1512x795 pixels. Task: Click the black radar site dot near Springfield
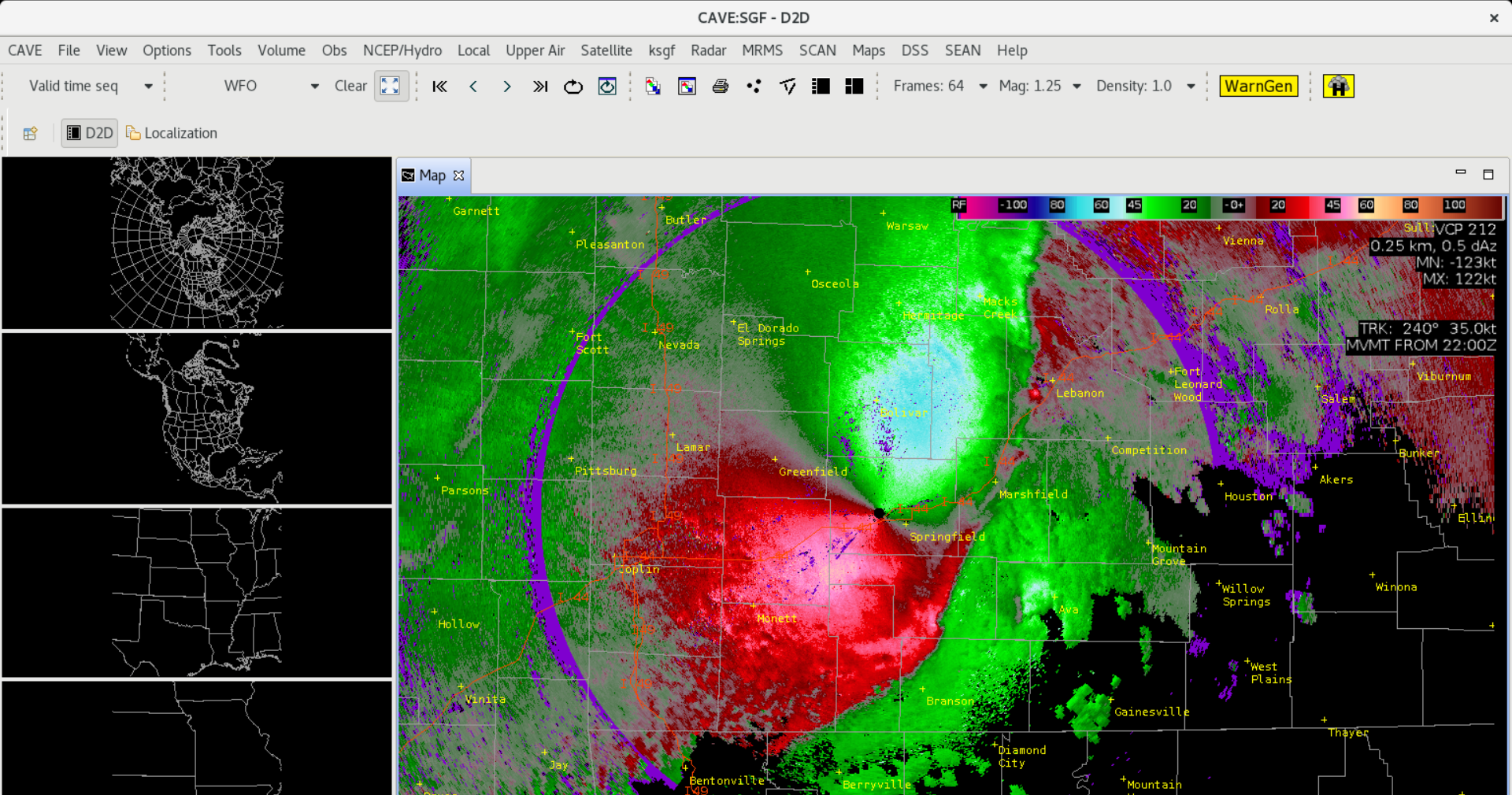pyautogui.click(x=880, y=513)
